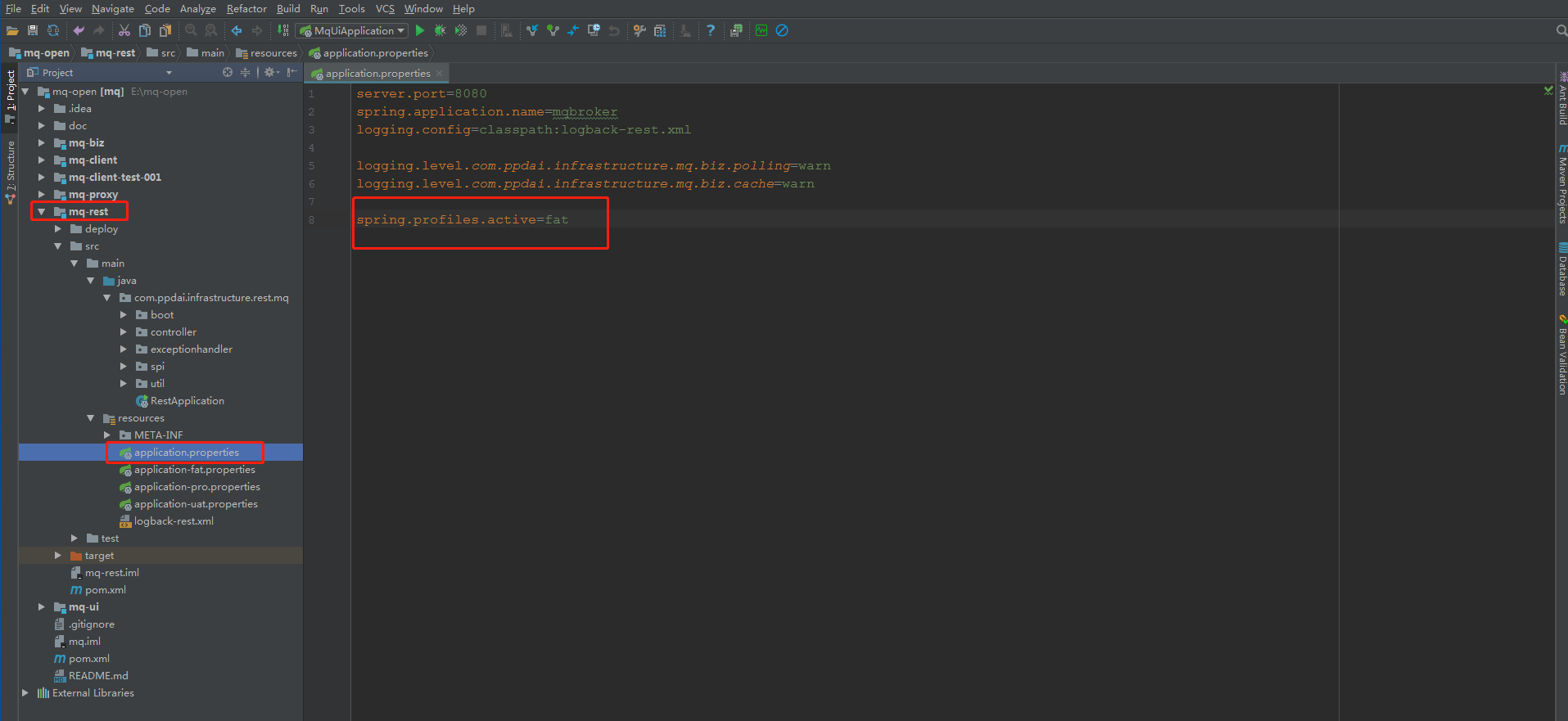The height and width of the screenshot is (721, 1568).
Task: Expand the target folder
Action: (x=57, y=555)
